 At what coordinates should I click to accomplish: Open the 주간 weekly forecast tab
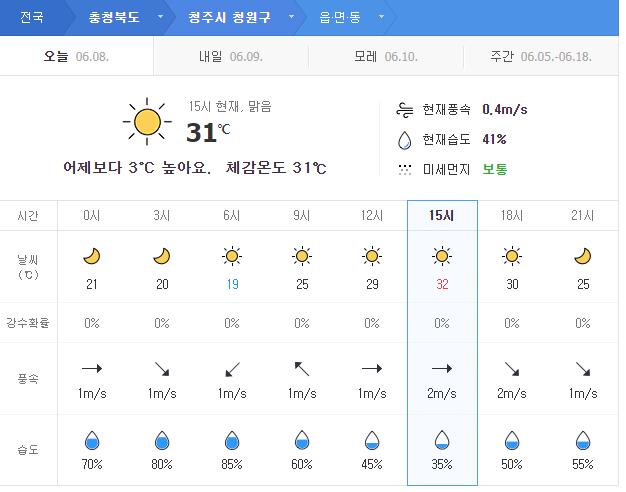[x=540, y=56]
